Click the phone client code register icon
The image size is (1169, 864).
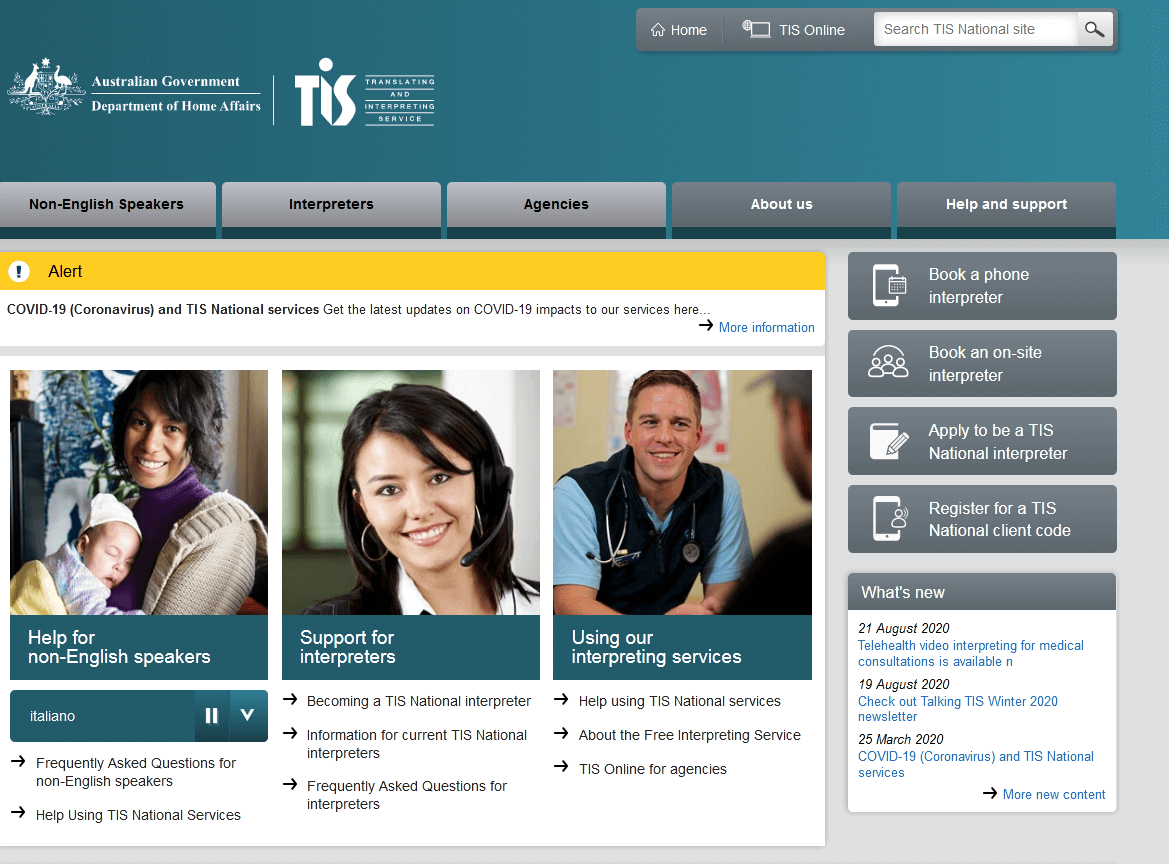[890, 519]
